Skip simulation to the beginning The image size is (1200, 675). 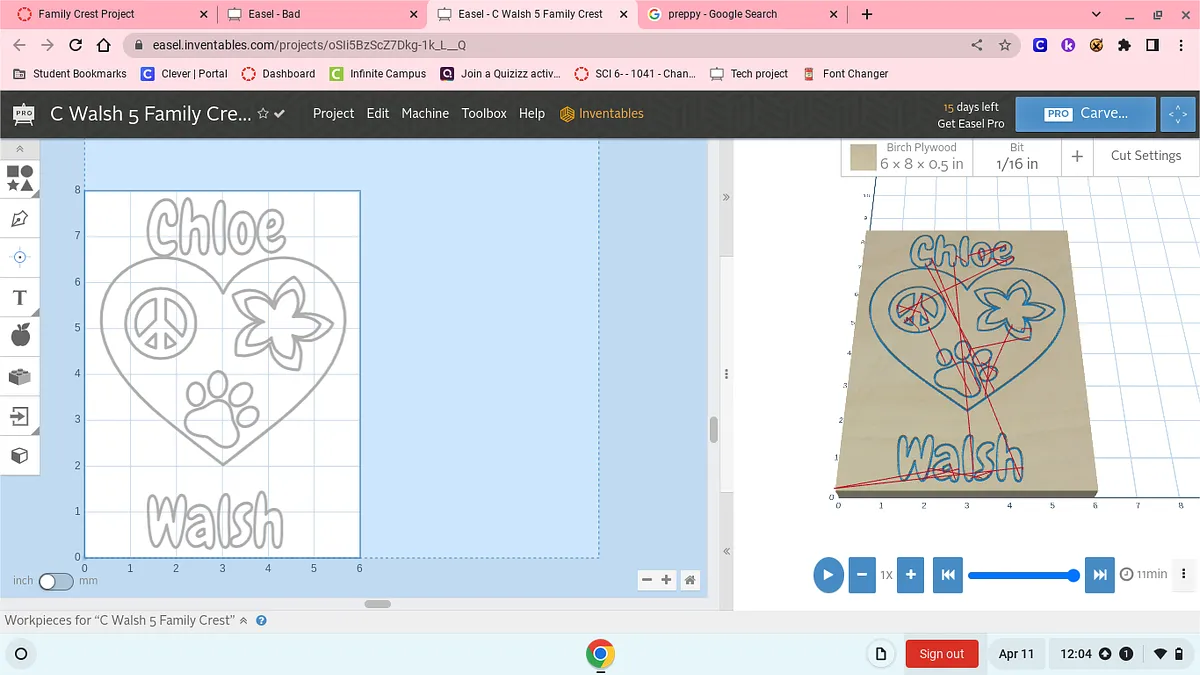[947, 575]
